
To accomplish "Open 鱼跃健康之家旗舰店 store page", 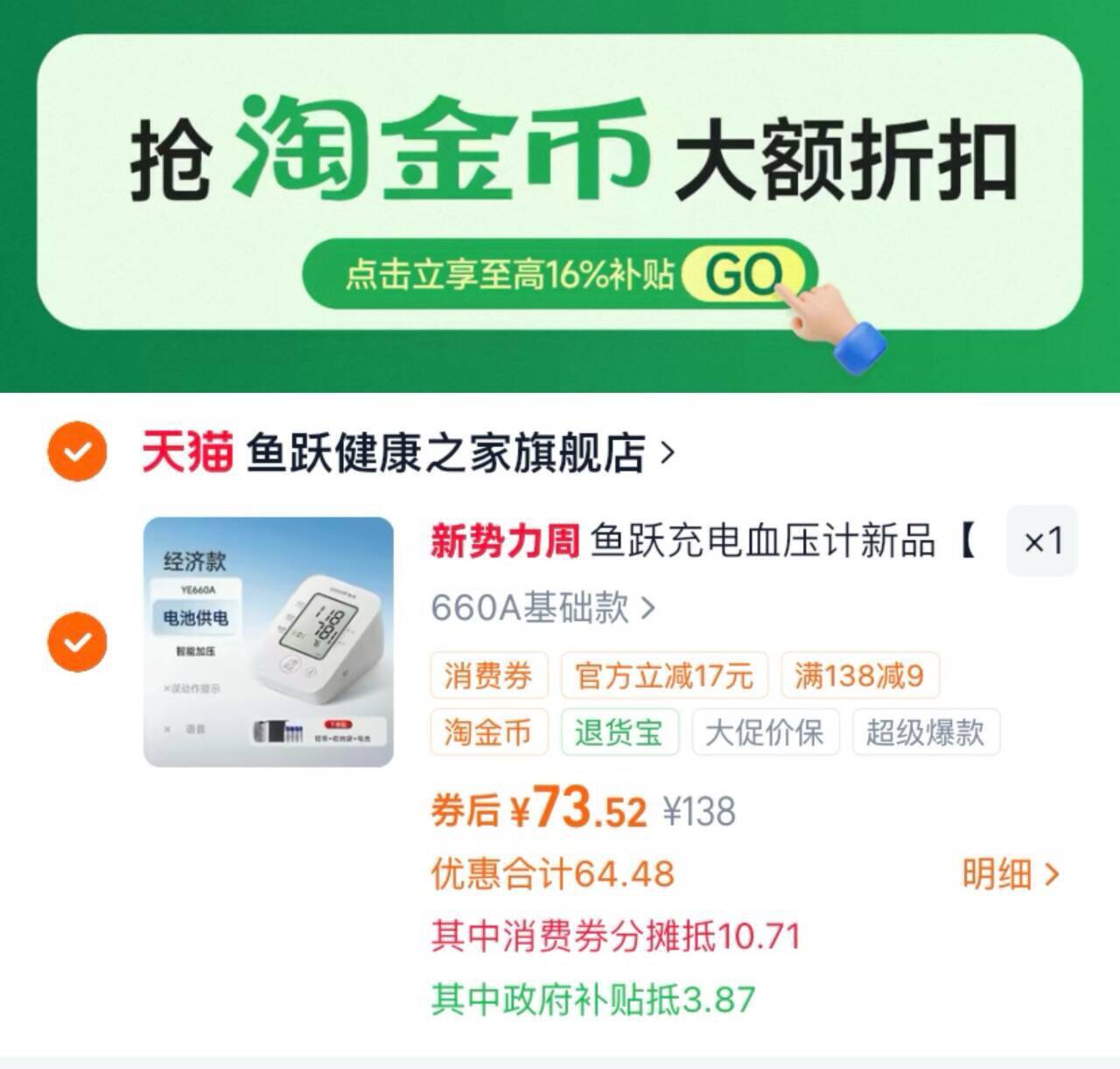I will click(x=445, y=452).
